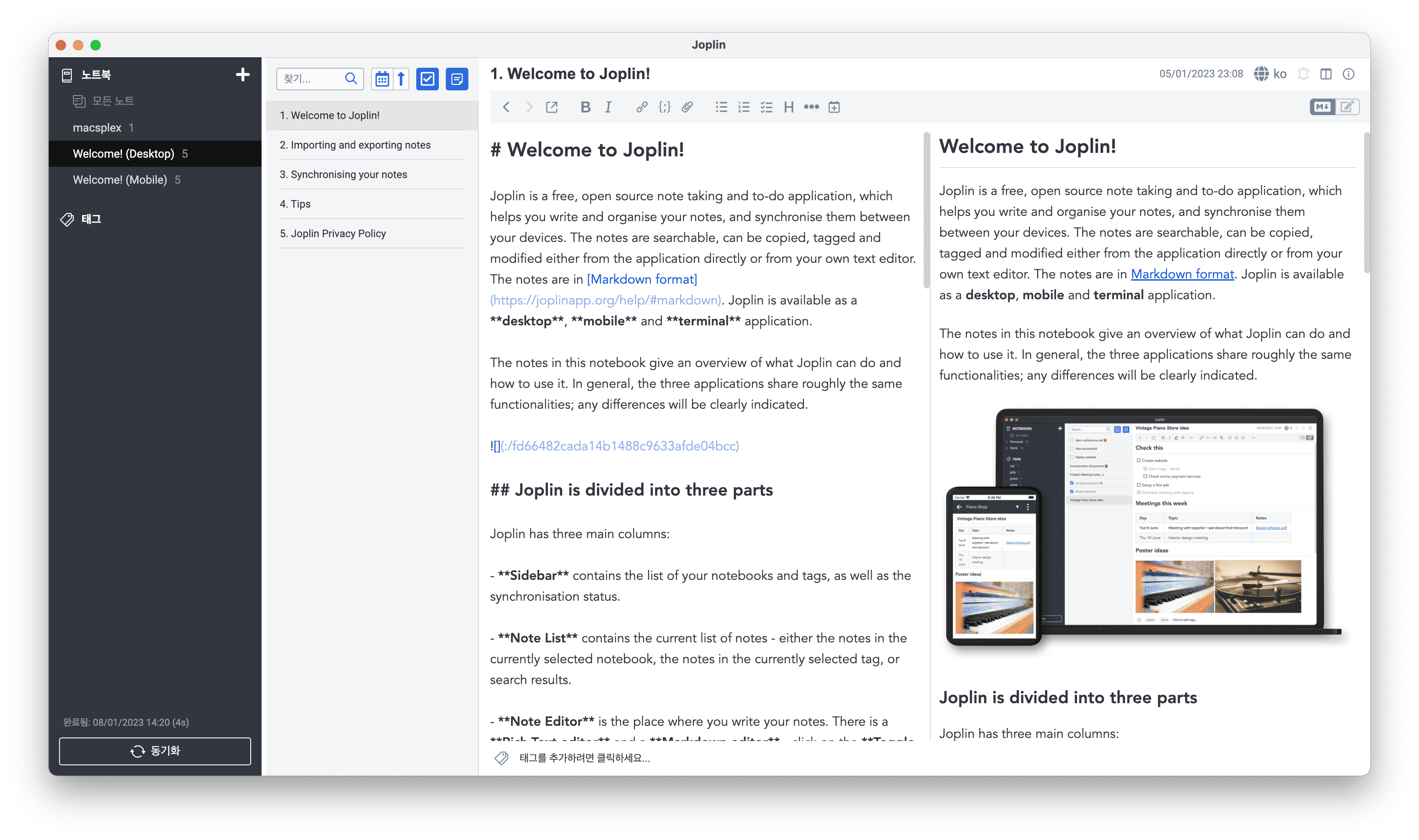Open the note sort field calendar button

tap(381, 79)
